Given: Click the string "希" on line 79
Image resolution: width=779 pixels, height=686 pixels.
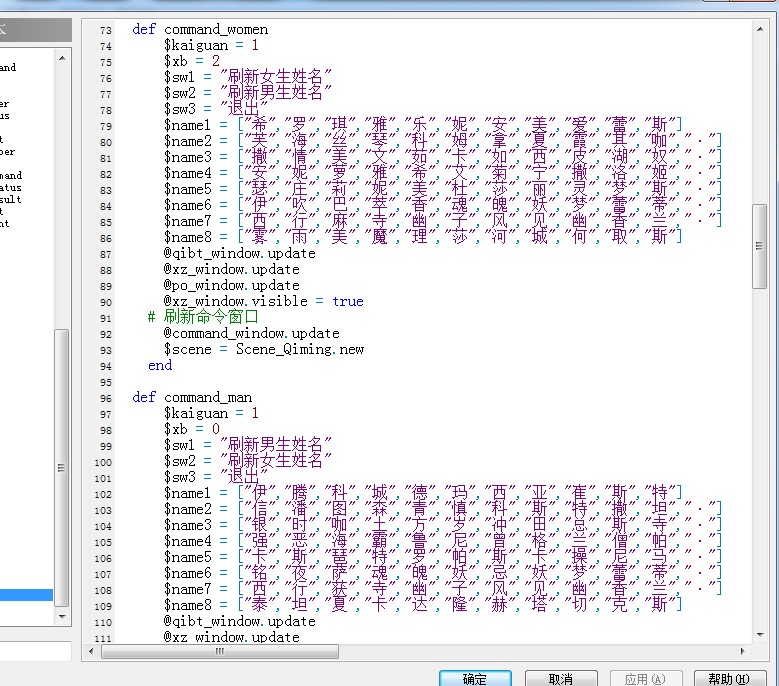Looking at the screenshot, I should [259, 125].
